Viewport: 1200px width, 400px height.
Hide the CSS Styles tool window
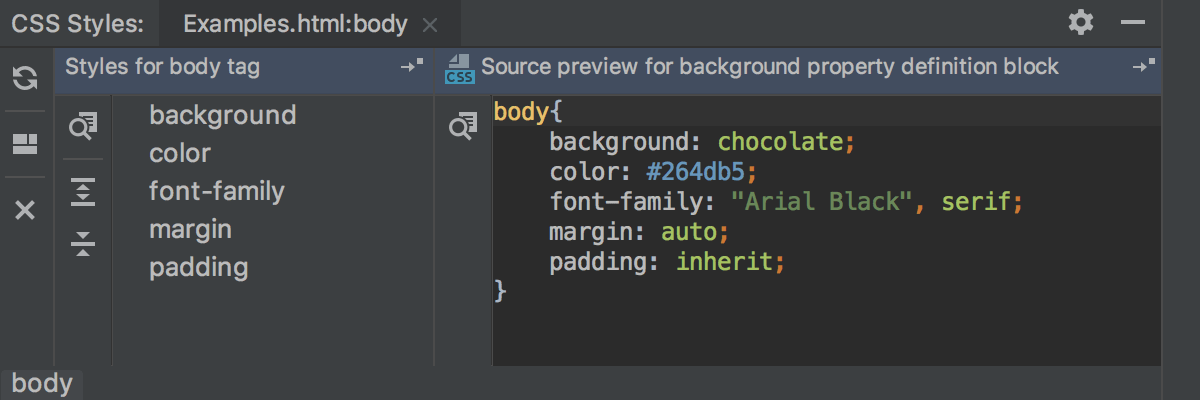coord(1132,23)
